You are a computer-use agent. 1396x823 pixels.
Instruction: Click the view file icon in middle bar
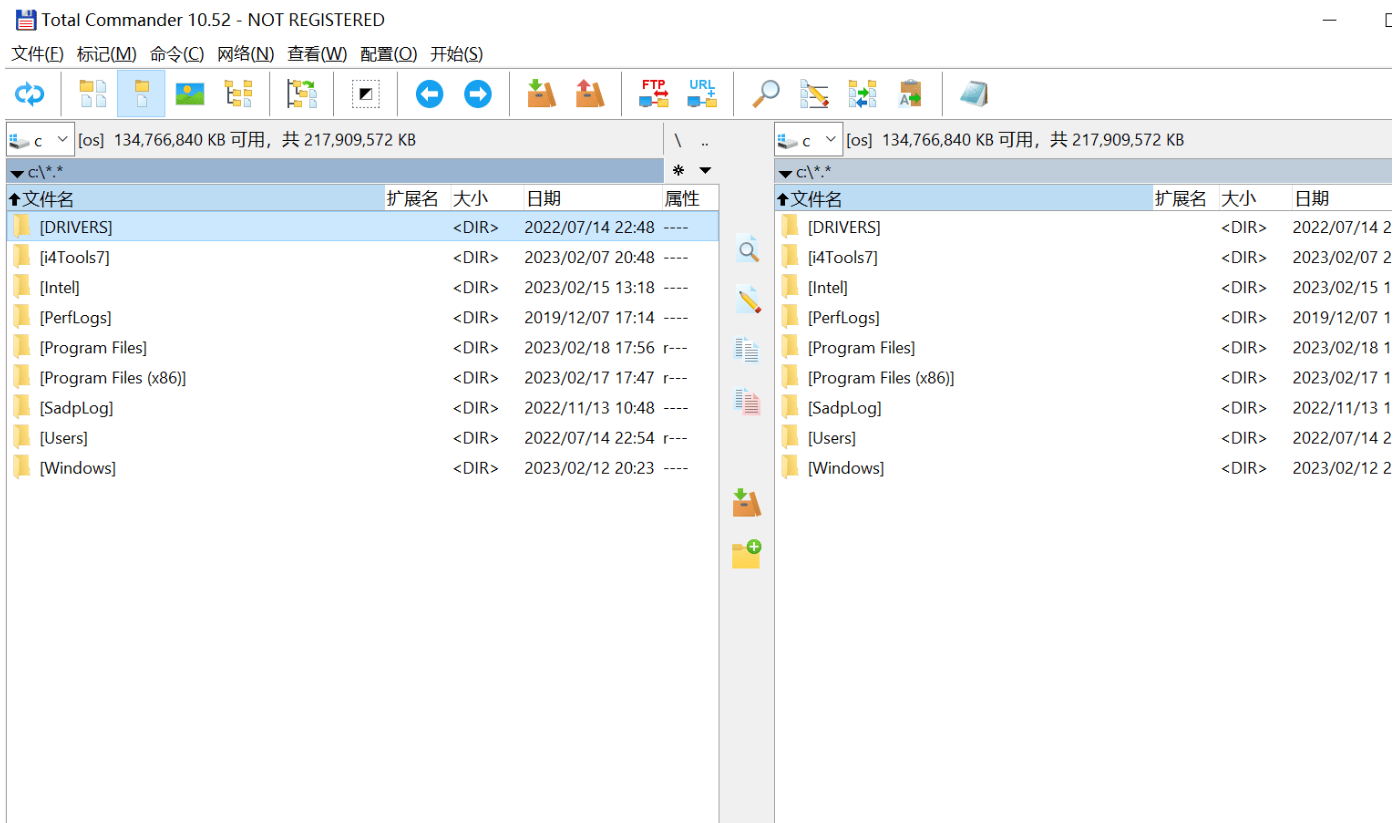747,250
